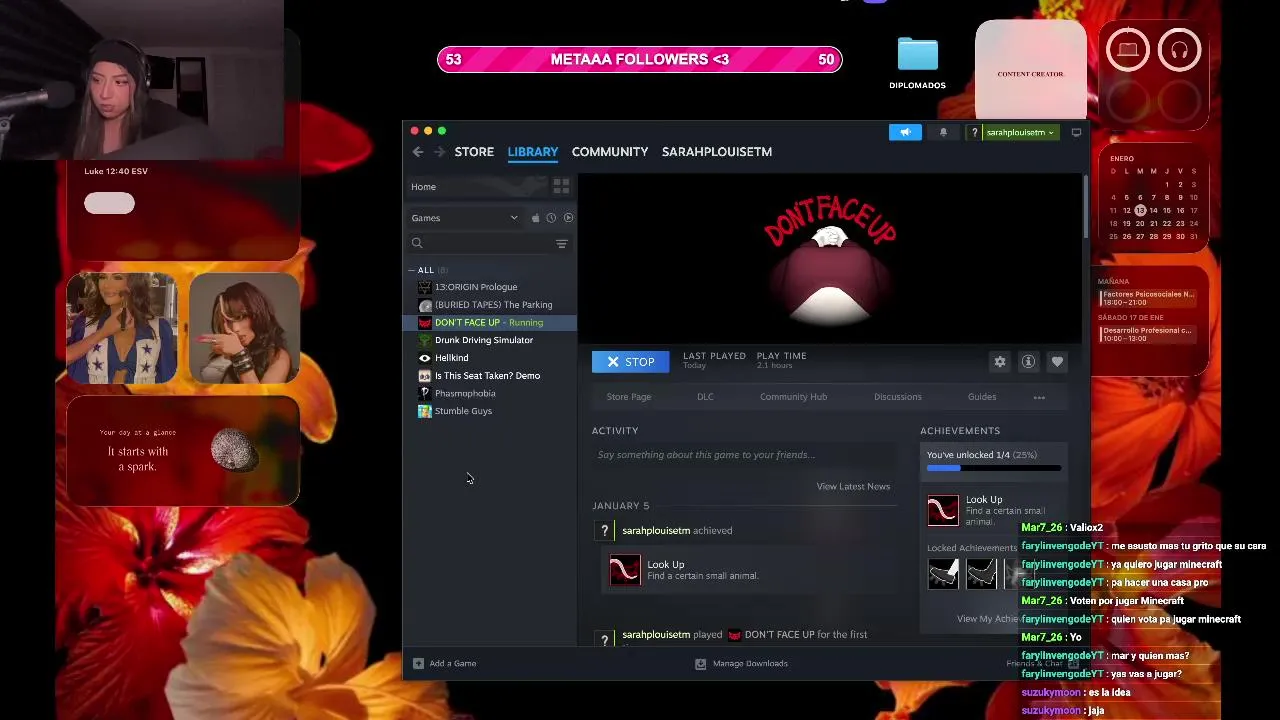Open the Steam announcements megaphone icon
The image size is (1280, 720).
click(905, 132)
